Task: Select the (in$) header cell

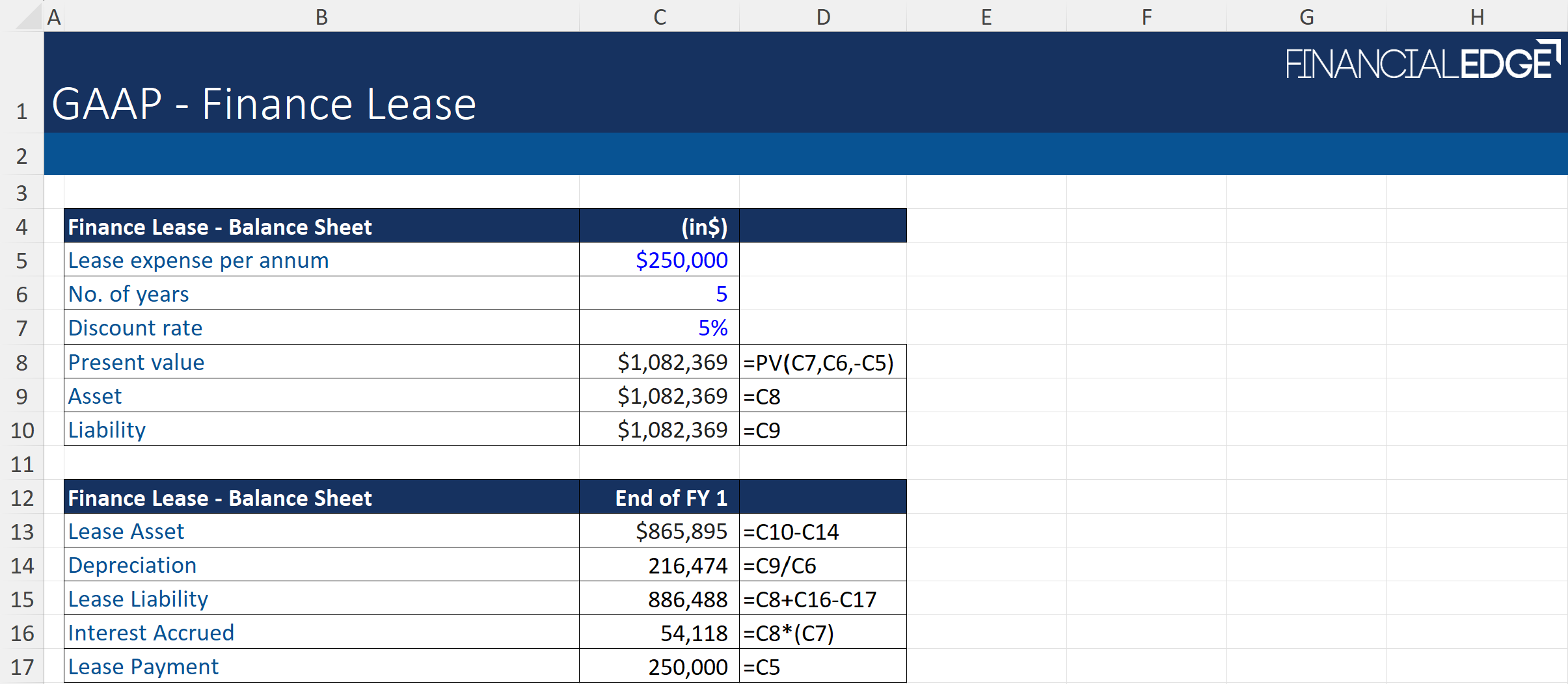Action: (659, 227)
